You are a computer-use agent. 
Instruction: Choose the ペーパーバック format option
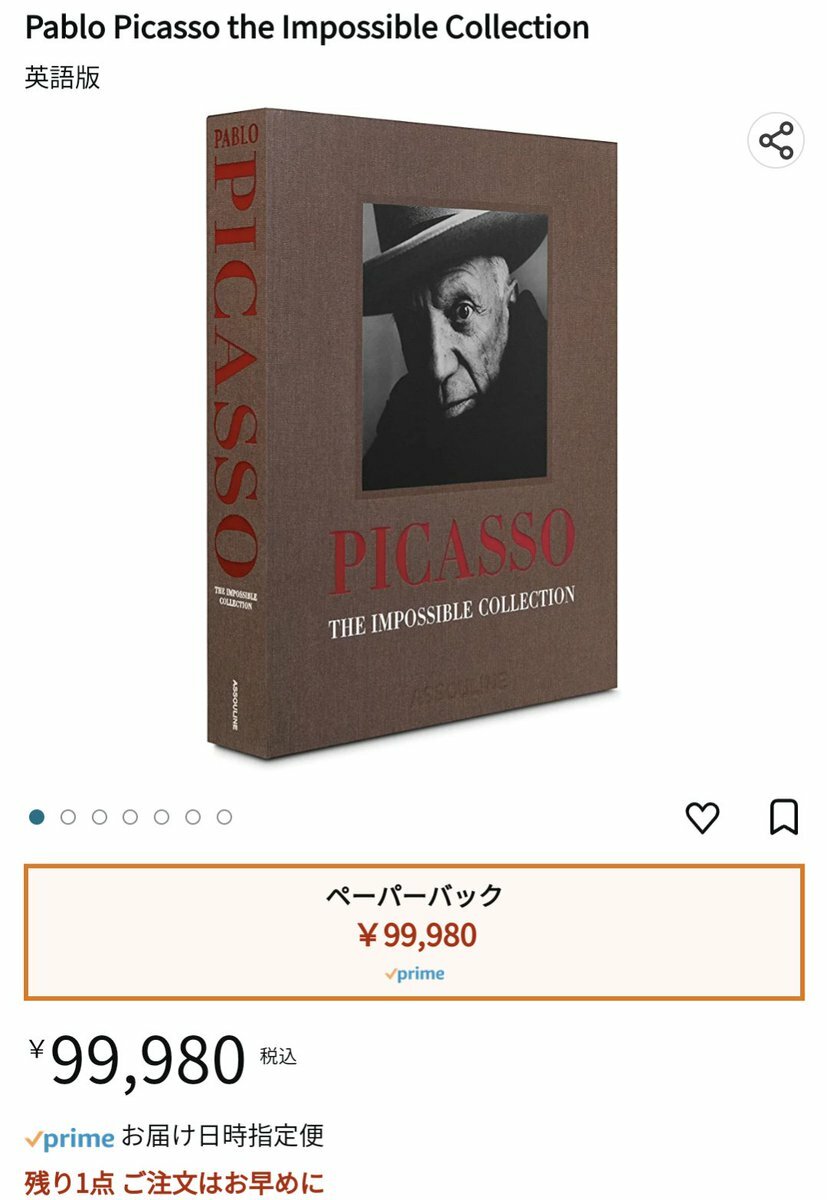(x=414, y=932)
